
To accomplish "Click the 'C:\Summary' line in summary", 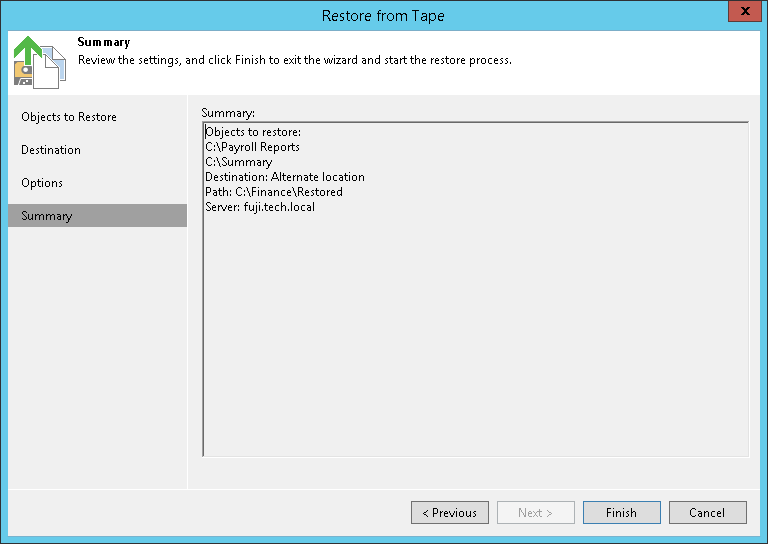I will pyautogui.click(x=239, y=162).
